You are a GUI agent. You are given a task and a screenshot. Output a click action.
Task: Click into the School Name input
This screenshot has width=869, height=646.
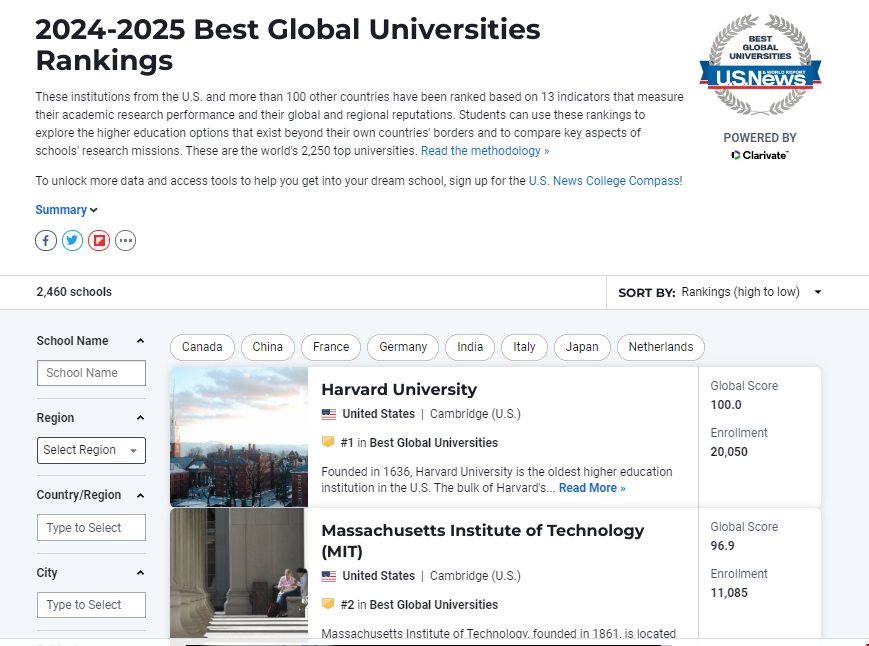pyautogui.click(x=91, y=373)
